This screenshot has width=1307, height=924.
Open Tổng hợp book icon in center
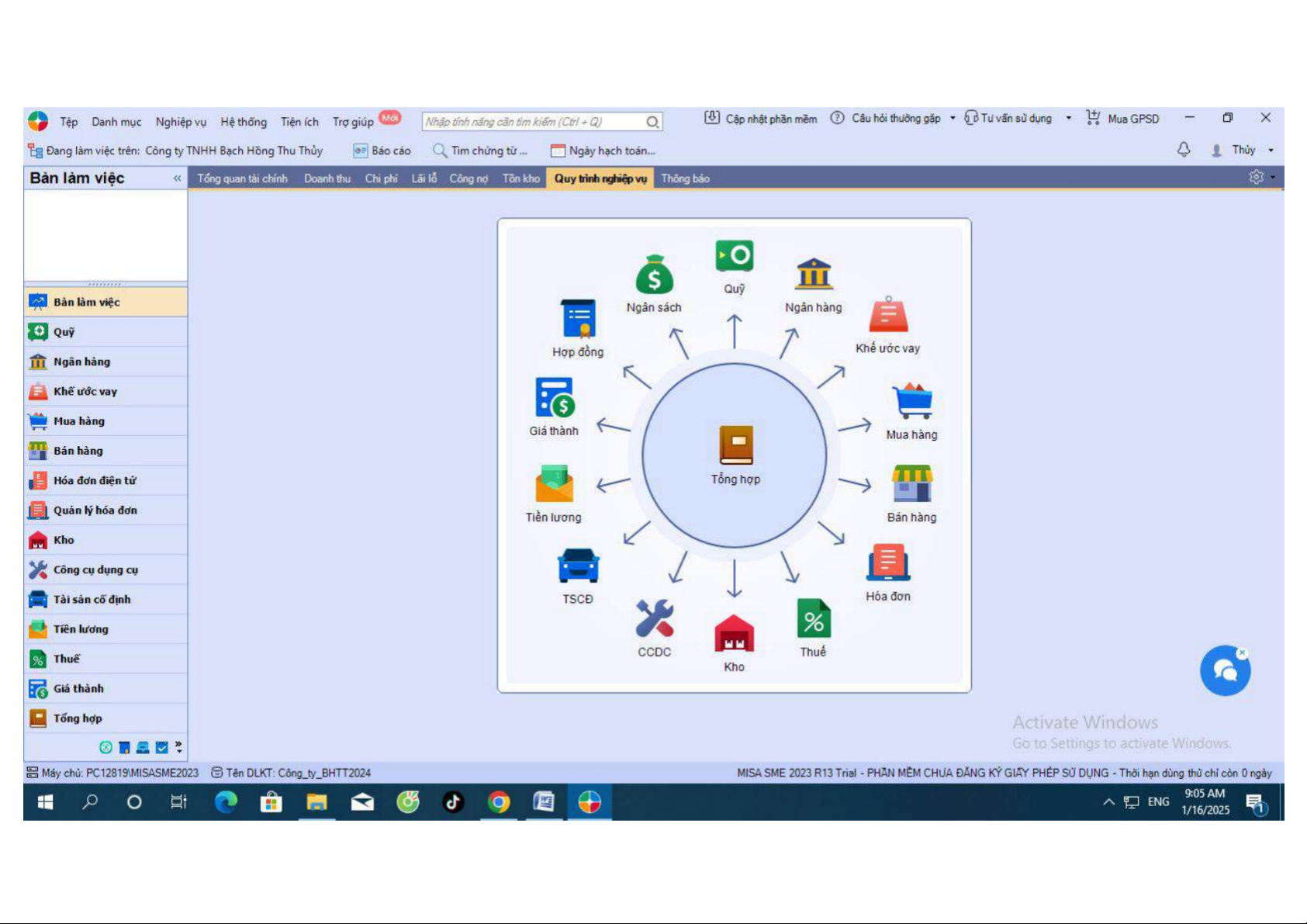(735, 445)
